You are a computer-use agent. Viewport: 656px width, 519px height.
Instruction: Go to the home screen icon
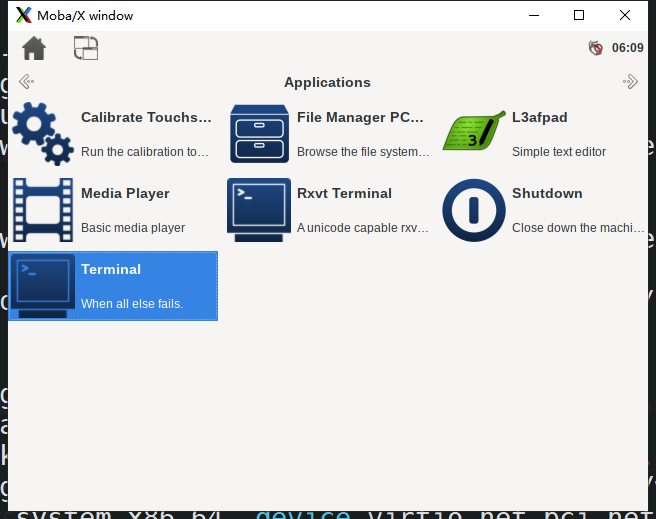pyautogui.click(x=34, y=48)
